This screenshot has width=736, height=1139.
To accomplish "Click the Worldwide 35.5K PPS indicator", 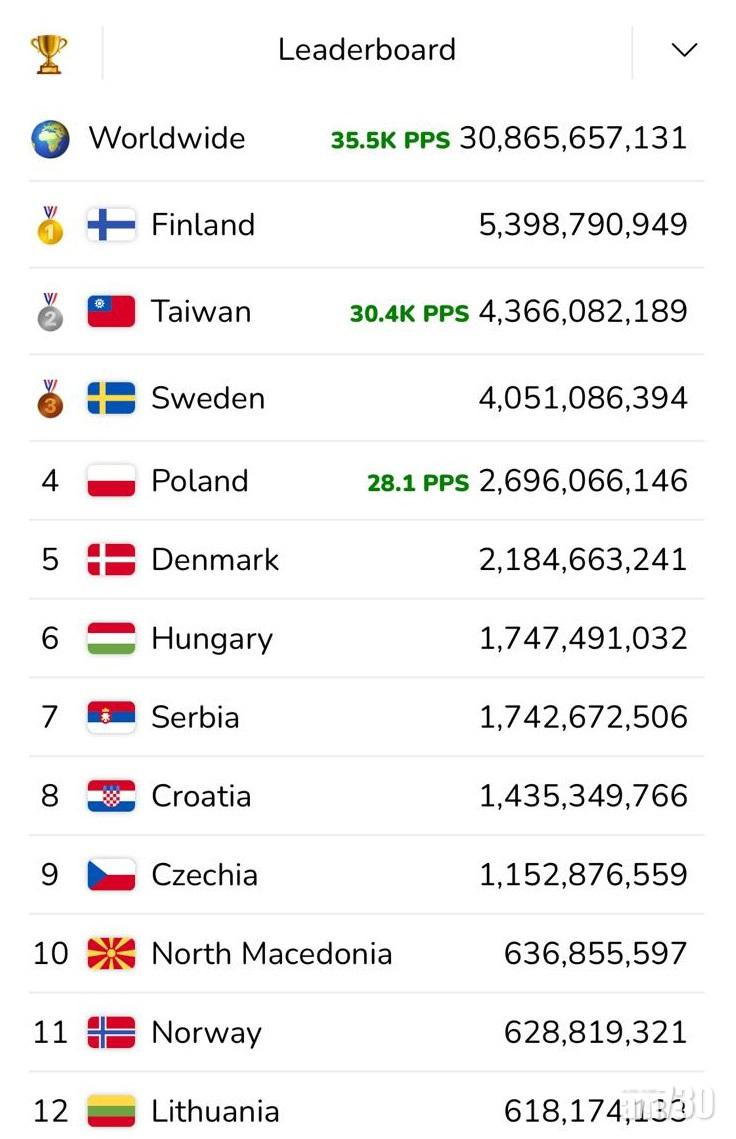I will 390,140.
